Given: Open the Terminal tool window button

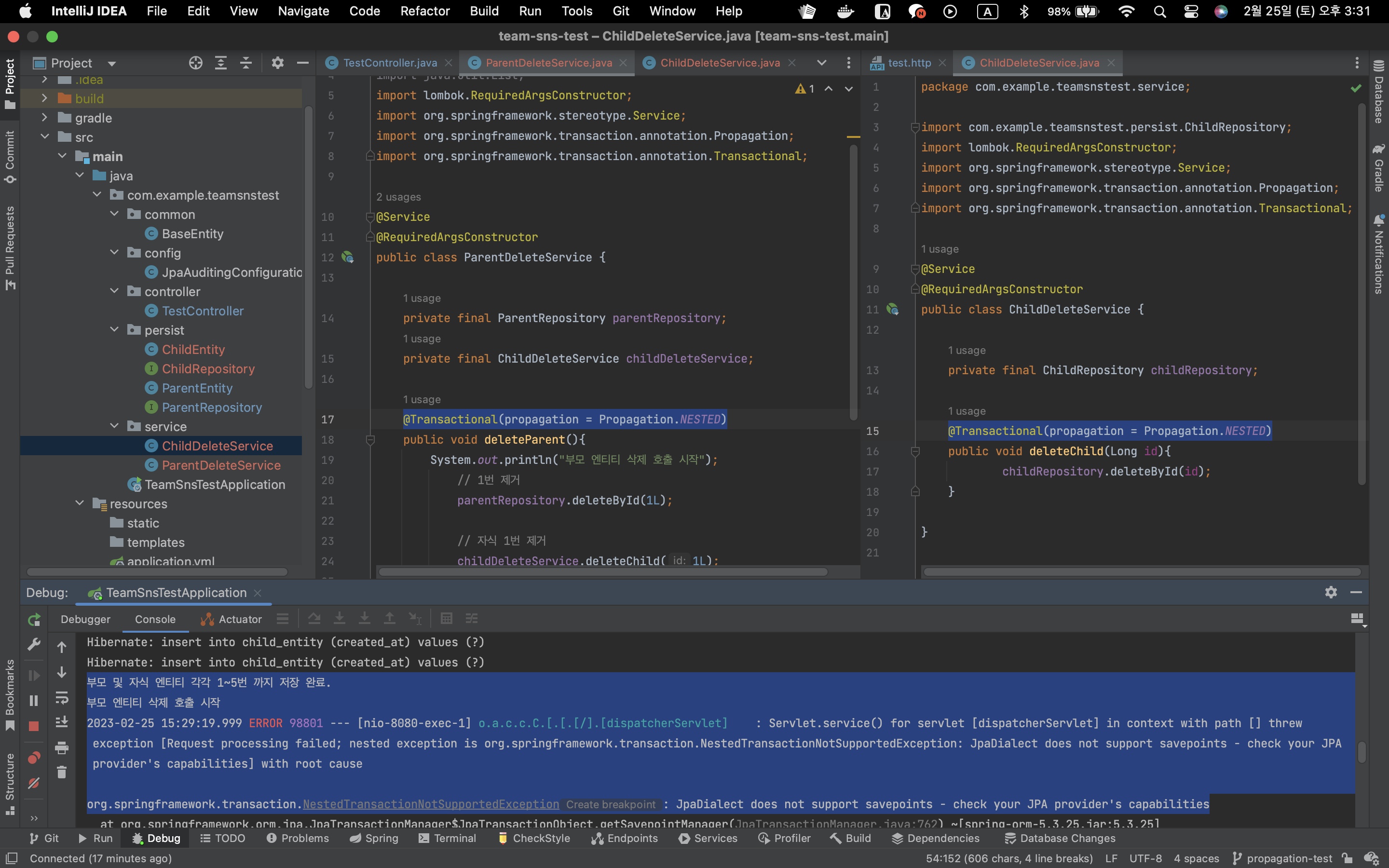Looking at the screenshot, I should coord(447,838).
